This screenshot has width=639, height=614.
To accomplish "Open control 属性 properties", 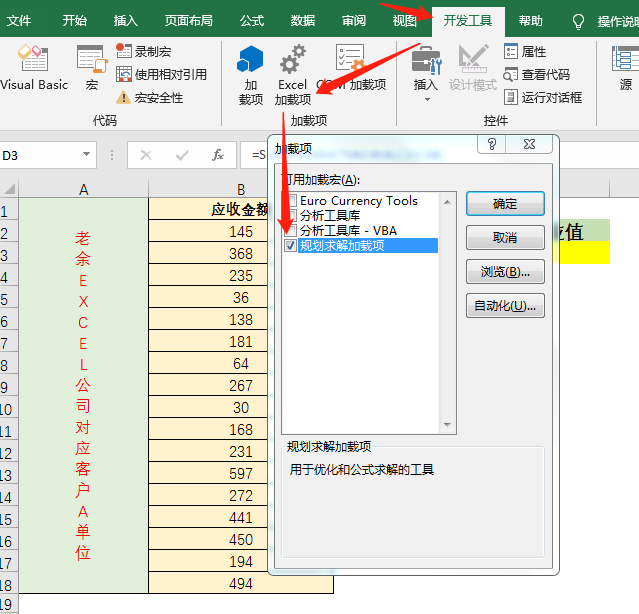I will [x=525, y=51].
